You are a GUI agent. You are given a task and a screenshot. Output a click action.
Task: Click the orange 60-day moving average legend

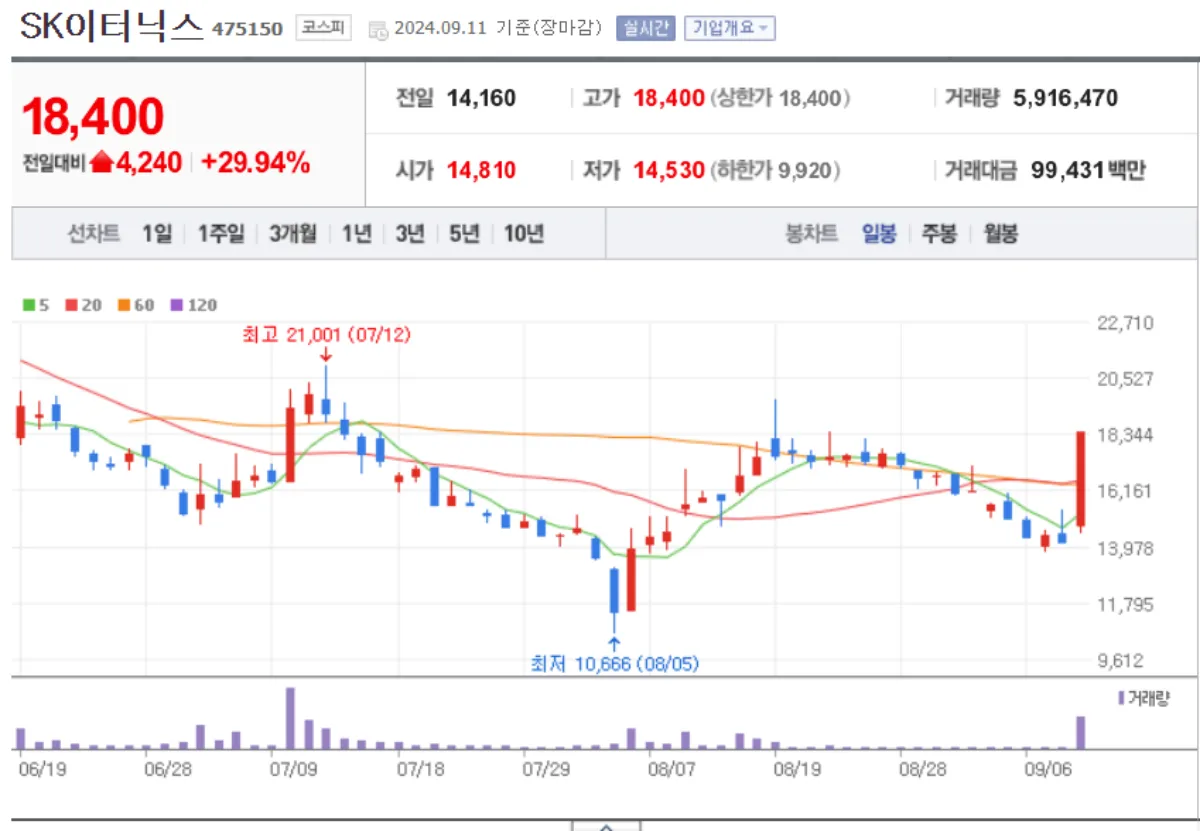[136, 305]
